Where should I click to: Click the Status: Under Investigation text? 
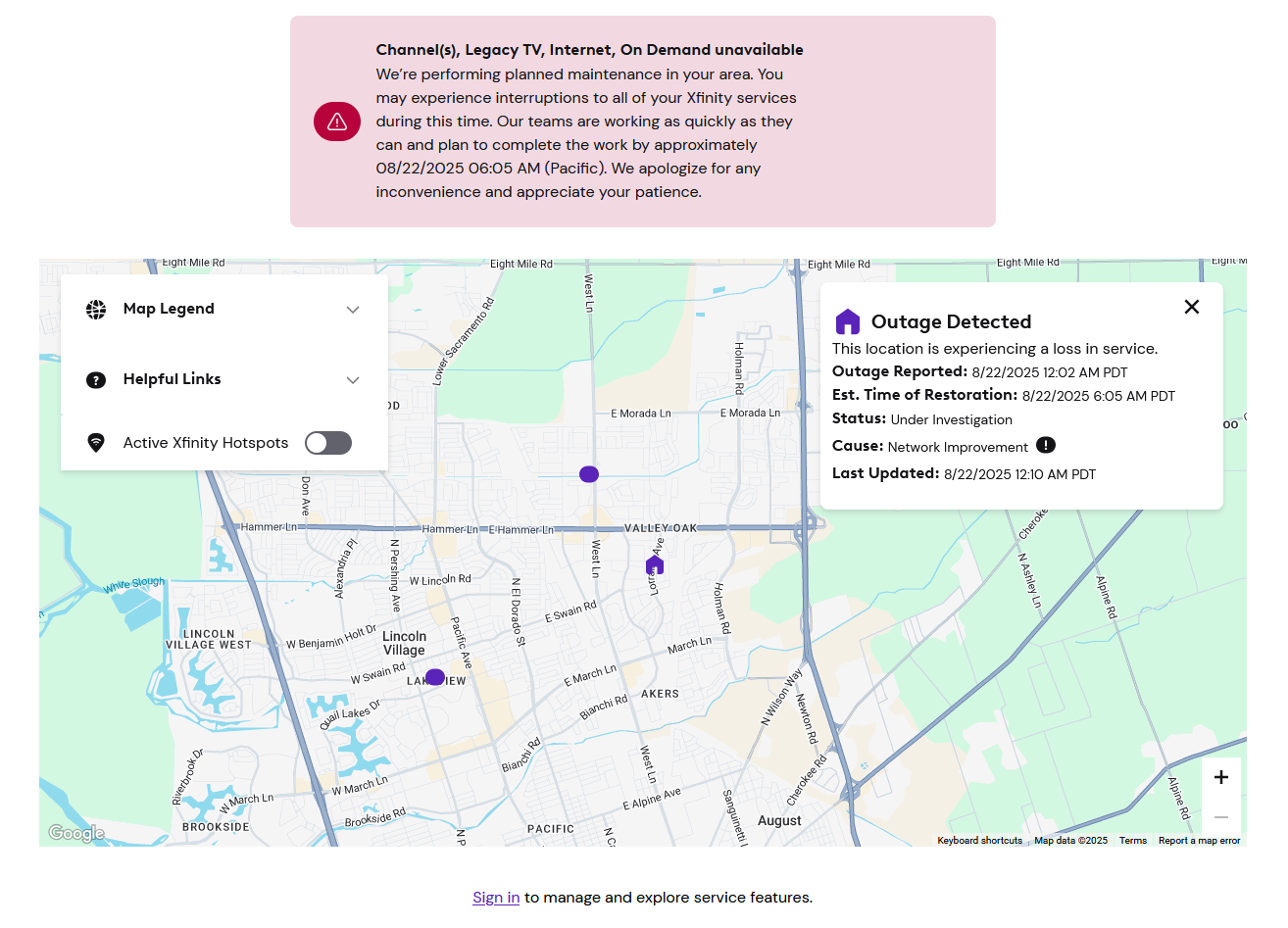click(x=922, y=418)
